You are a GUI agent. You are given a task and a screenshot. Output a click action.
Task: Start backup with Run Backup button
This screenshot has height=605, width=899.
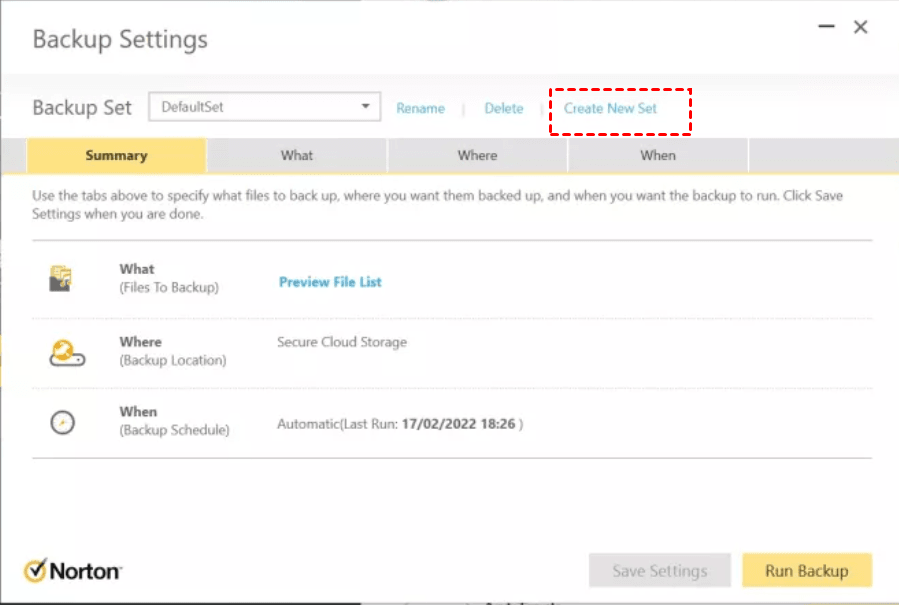(807, 571)
